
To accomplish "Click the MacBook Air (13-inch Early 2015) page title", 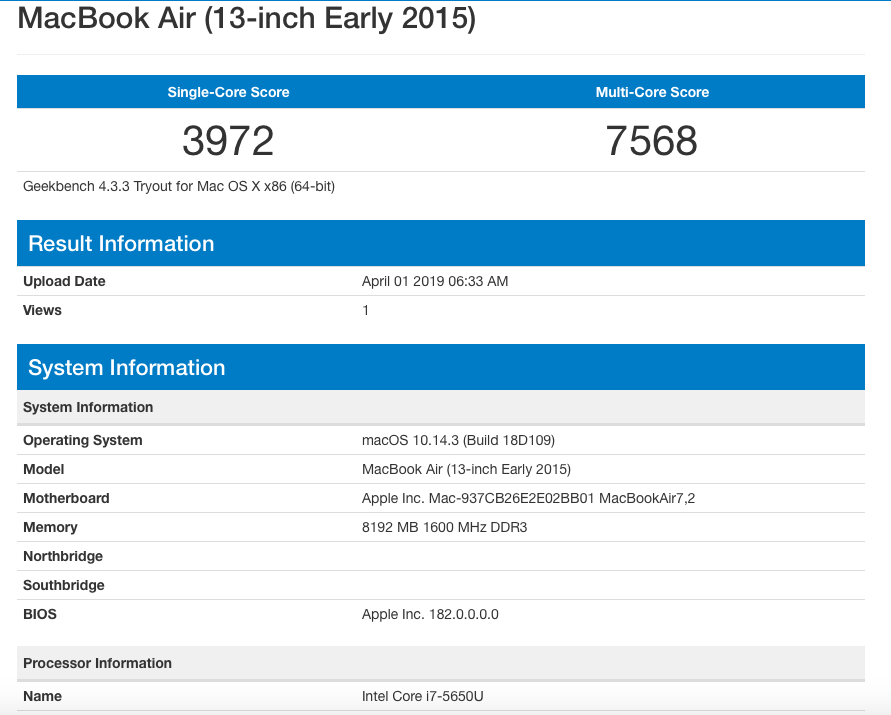I will 247,18.
